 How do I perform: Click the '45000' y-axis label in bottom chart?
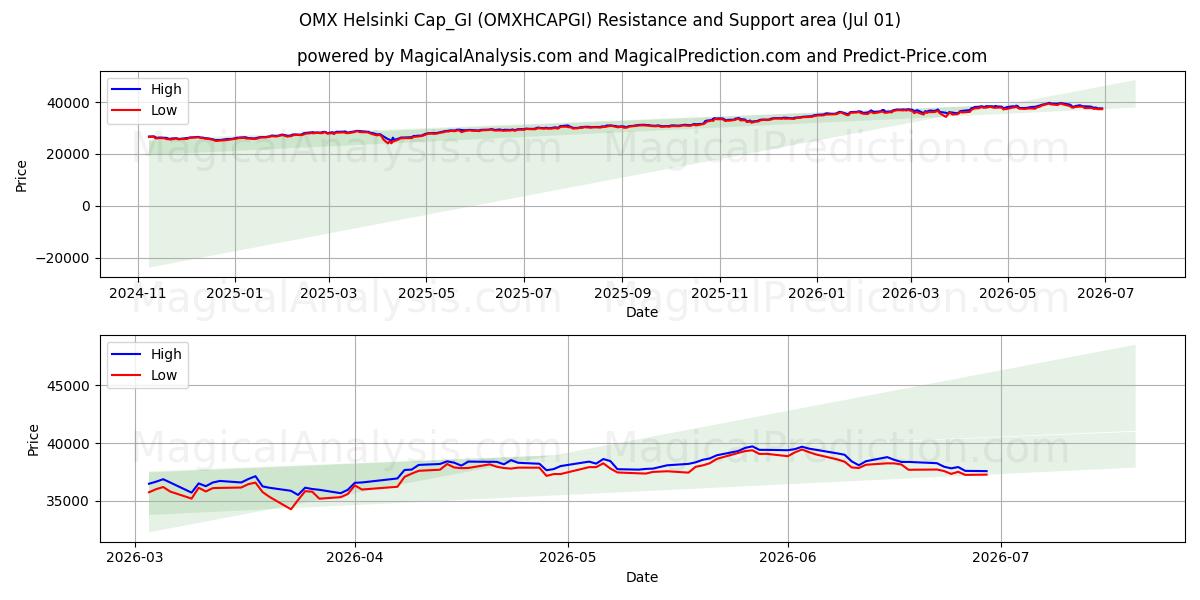pyautogui.click(x=70, y=386)
